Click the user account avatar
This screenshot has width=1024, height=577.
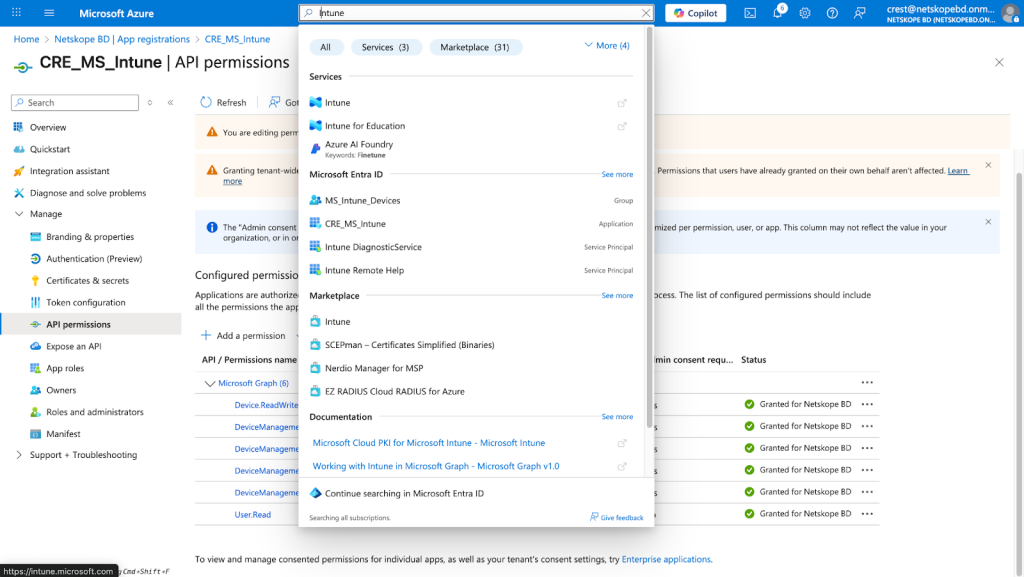(1011, 13)
